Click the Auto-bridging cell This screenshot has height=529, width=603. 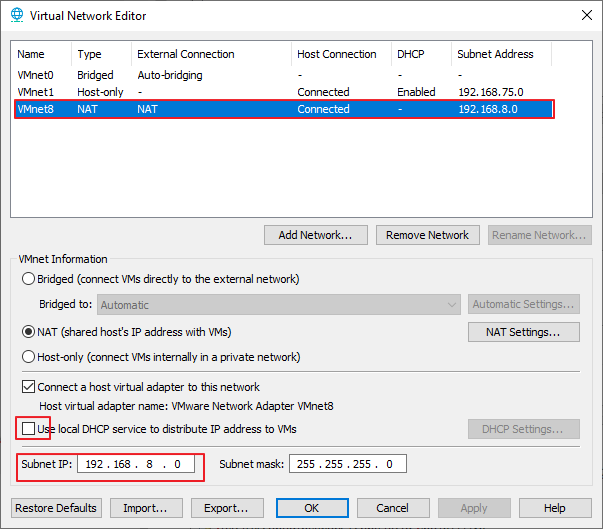coord(170,75)
